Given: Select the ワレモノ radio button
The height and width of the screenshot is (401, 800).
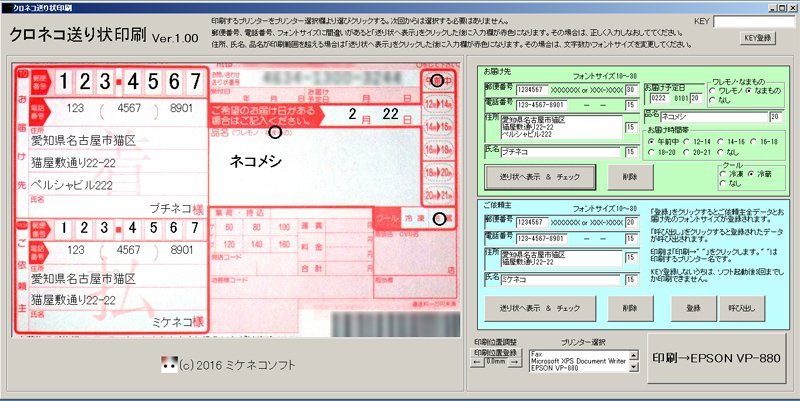Looking at the screenshot, I should 711,91.
